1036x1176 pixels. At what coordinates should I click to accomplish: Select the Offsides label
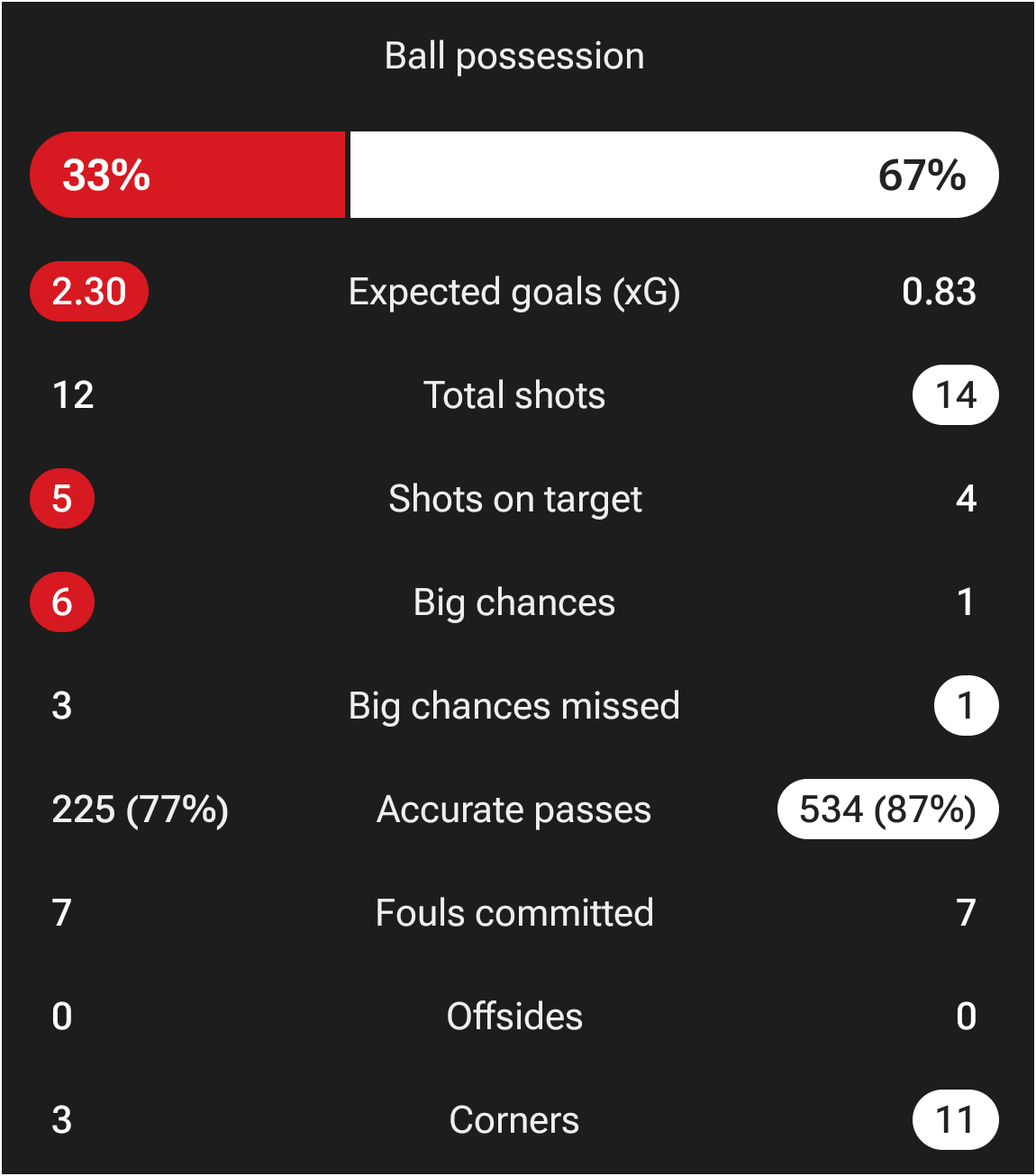[514, 1017]
